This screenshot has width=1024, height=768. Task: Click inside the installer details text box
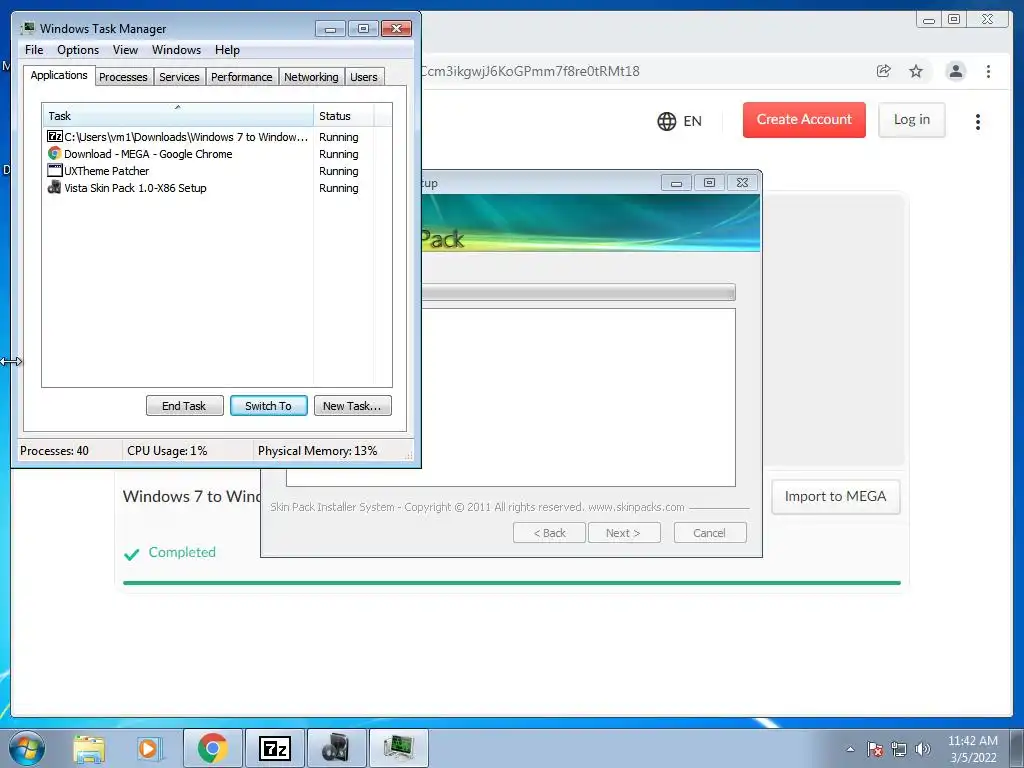(x=579, y=397)
